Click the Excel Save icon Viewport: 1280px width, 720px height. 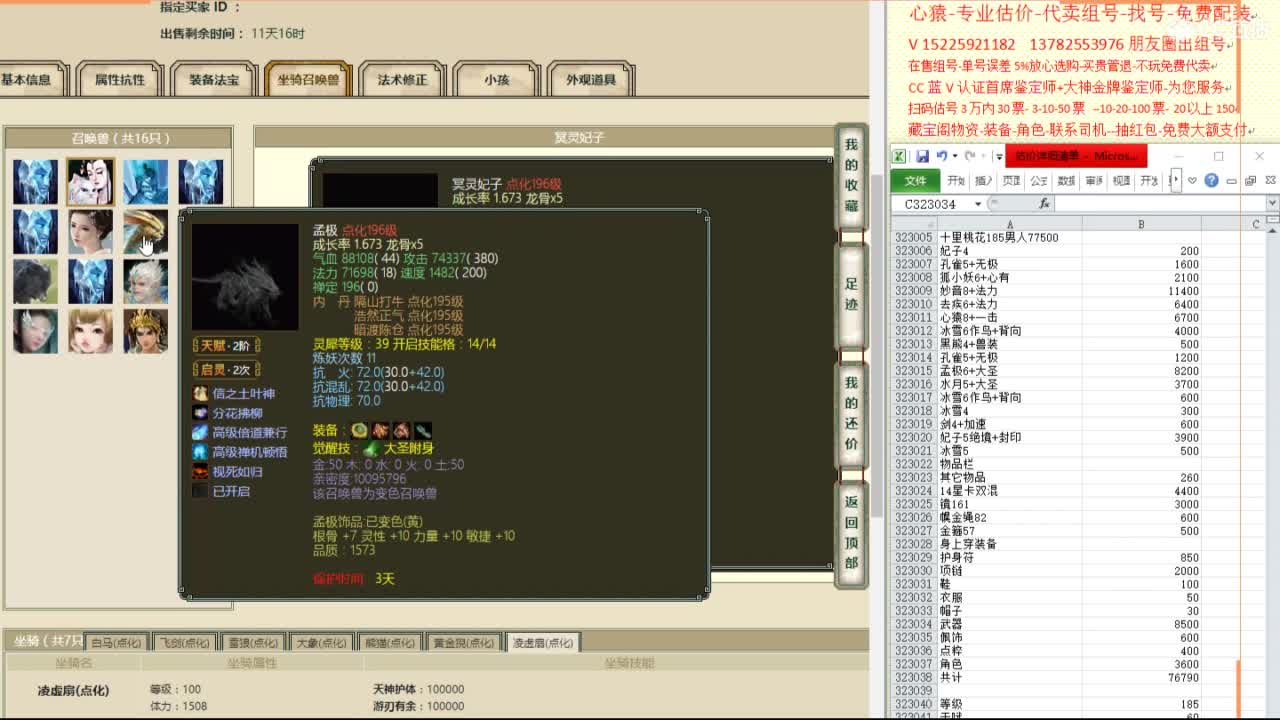923,155
